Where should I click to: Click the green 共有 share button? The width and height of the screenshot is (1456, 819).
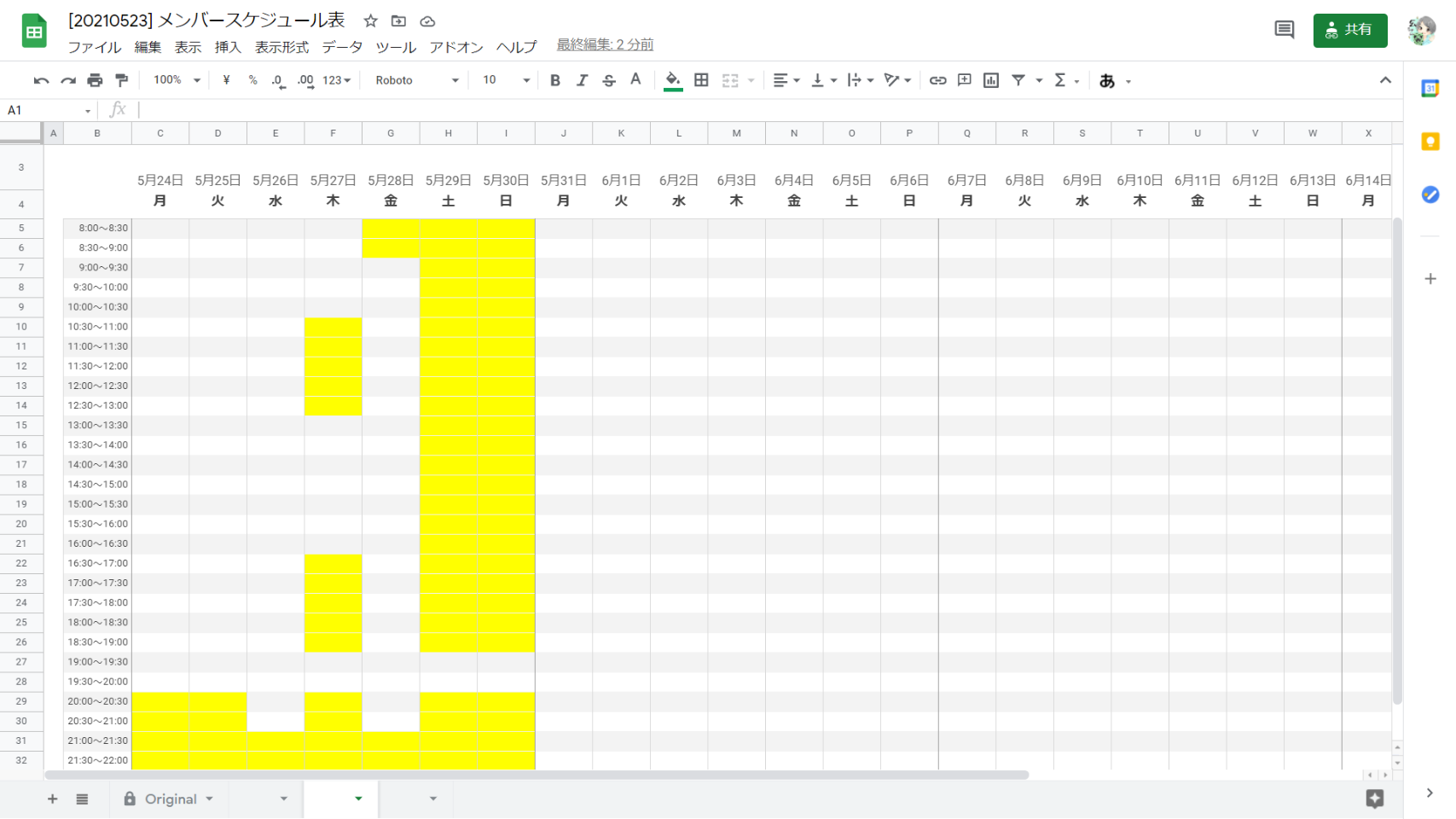[1349, 30]
